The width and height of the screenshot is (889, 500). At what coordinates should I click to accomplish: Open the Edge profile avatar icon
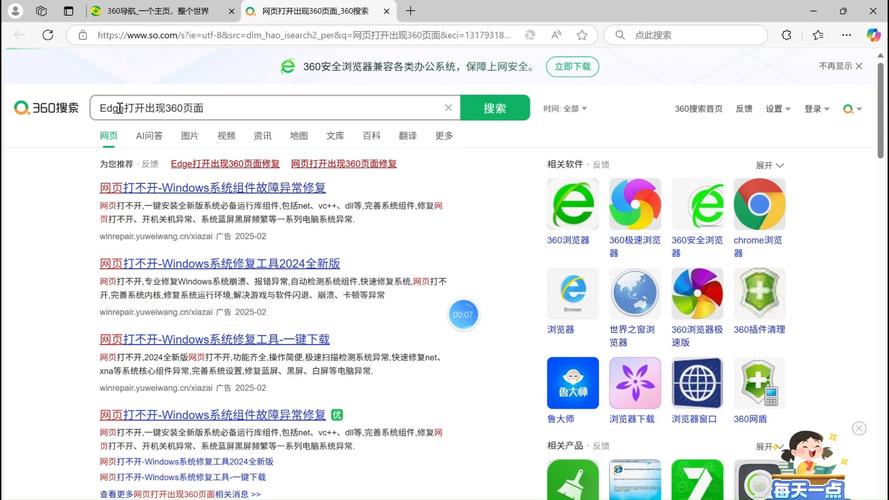(16, 11)
